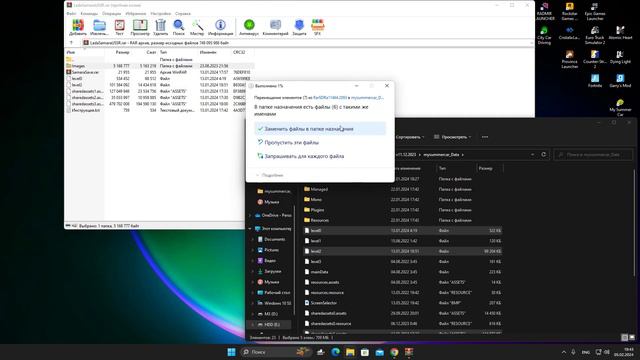Select the mainData file in Explorer

click(x=402, y=272)
